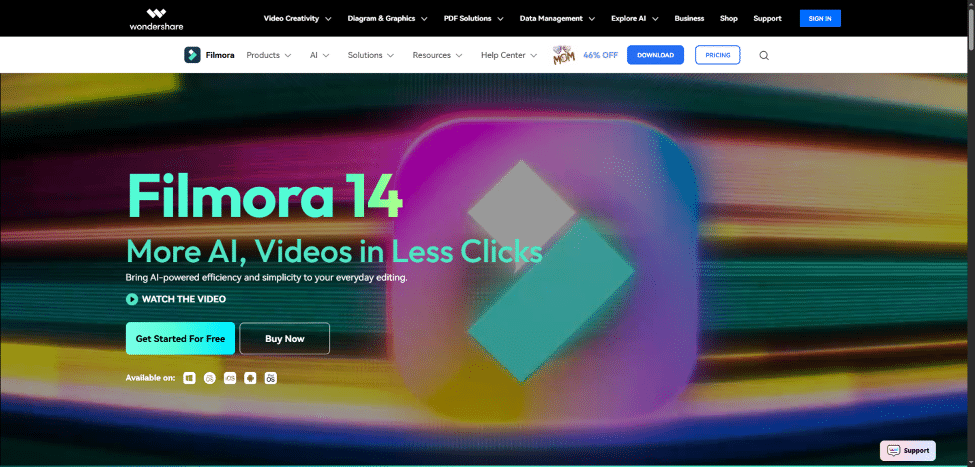Open the Solutions dropdown menu
This screenshot has width=977, height=468.
tap(371, 55)
